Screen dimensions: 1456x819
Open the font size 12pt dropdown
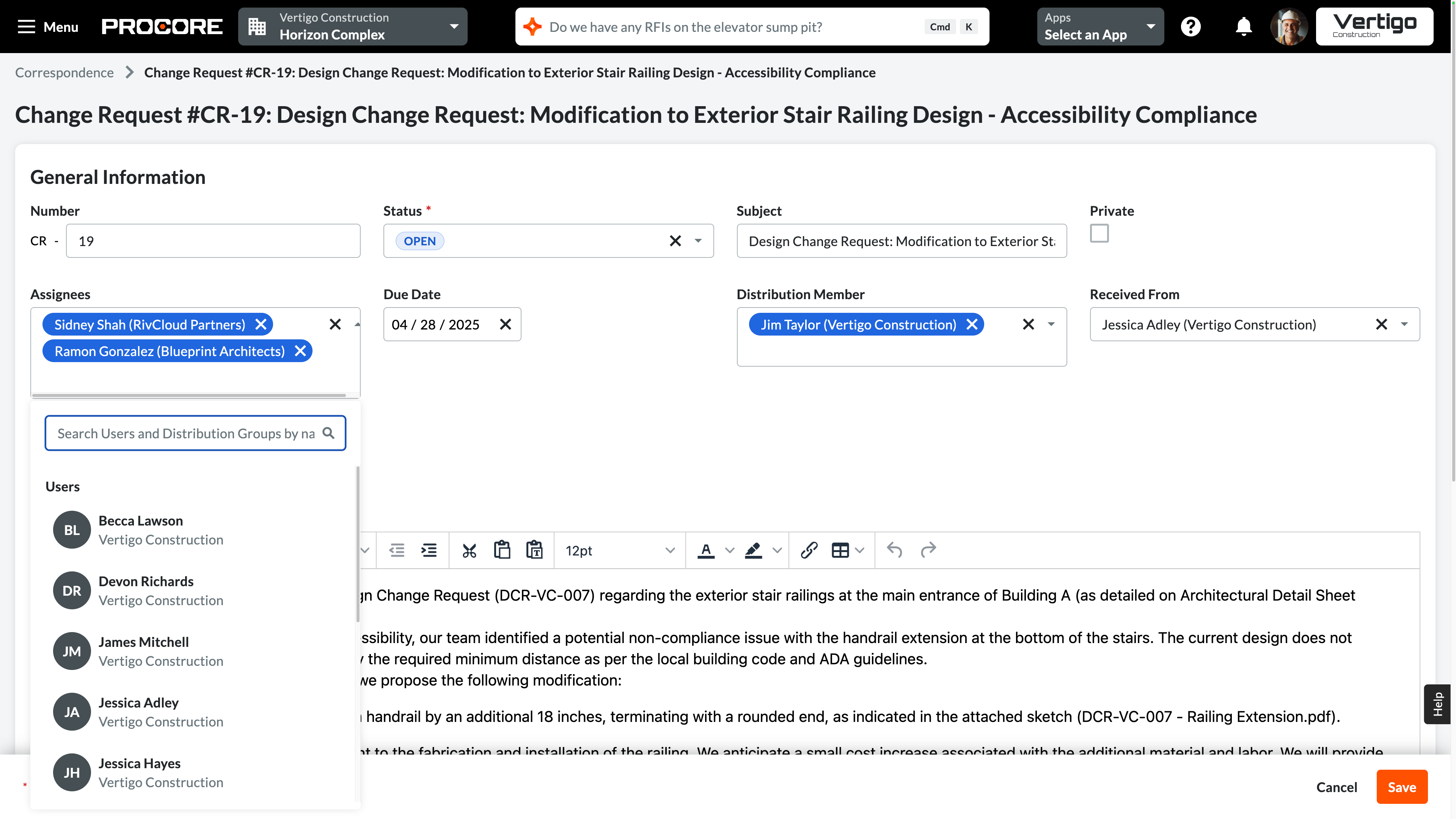pos(618,550)
